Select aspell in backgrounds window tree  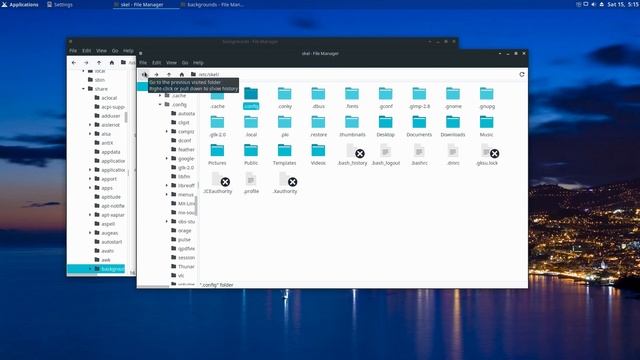[105, 224]
